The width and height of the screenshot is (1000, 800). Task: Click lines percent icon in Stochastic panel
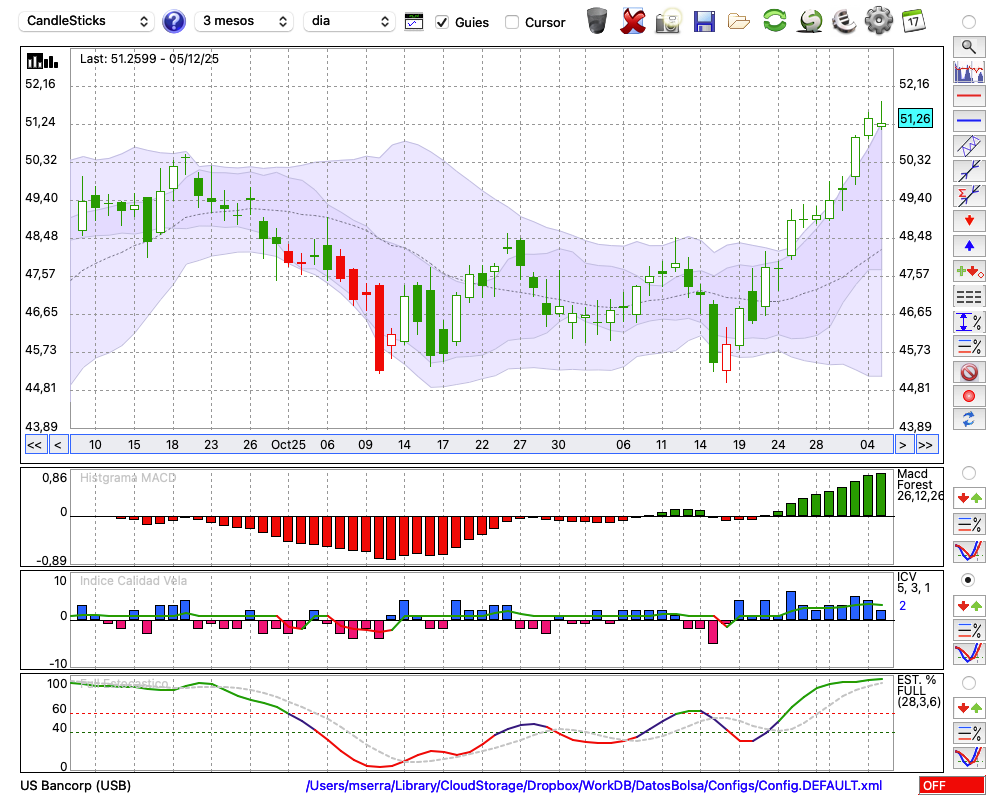coord(969,732)
